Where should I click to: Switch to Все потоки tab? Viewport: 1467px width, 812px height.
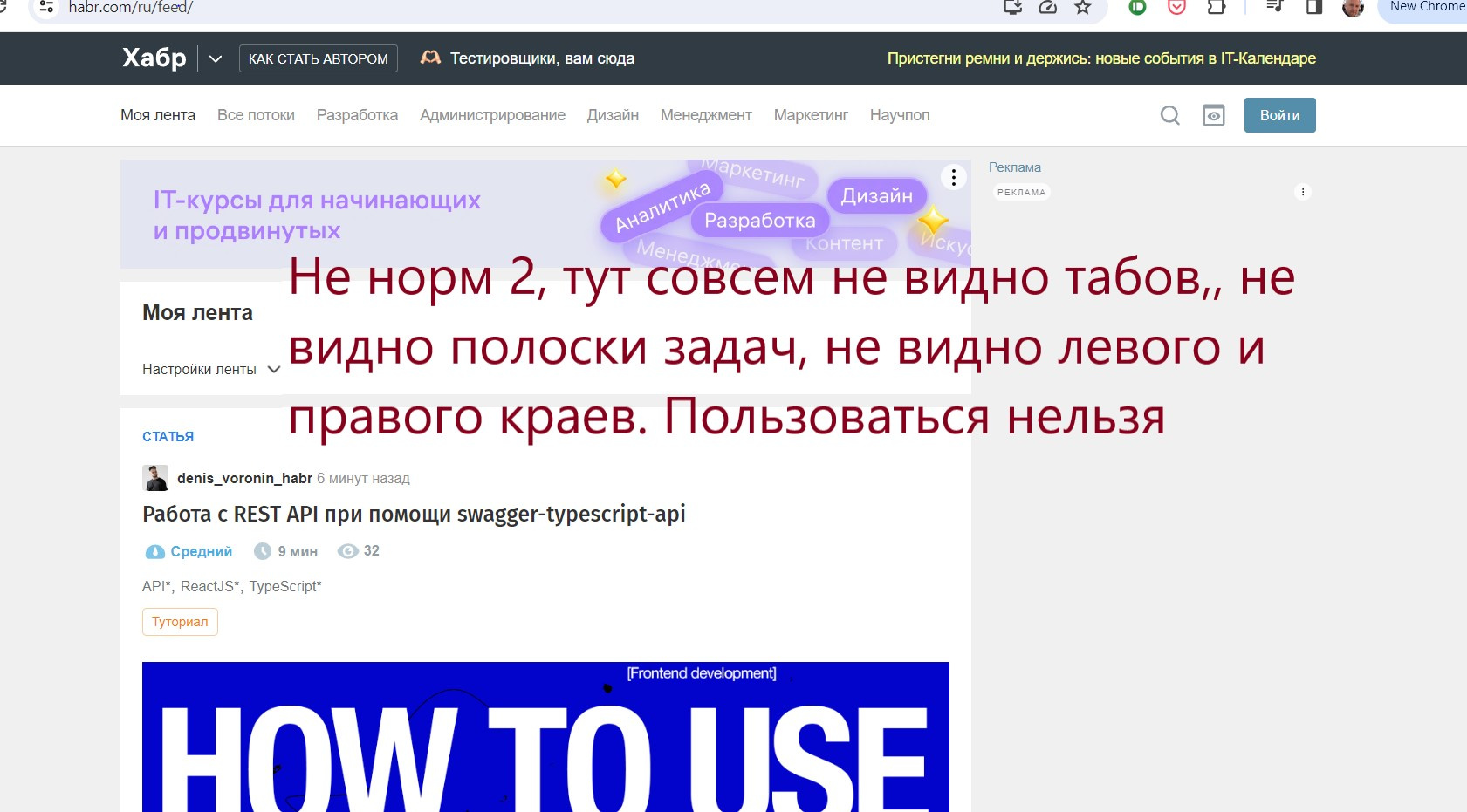click(256, 115)
